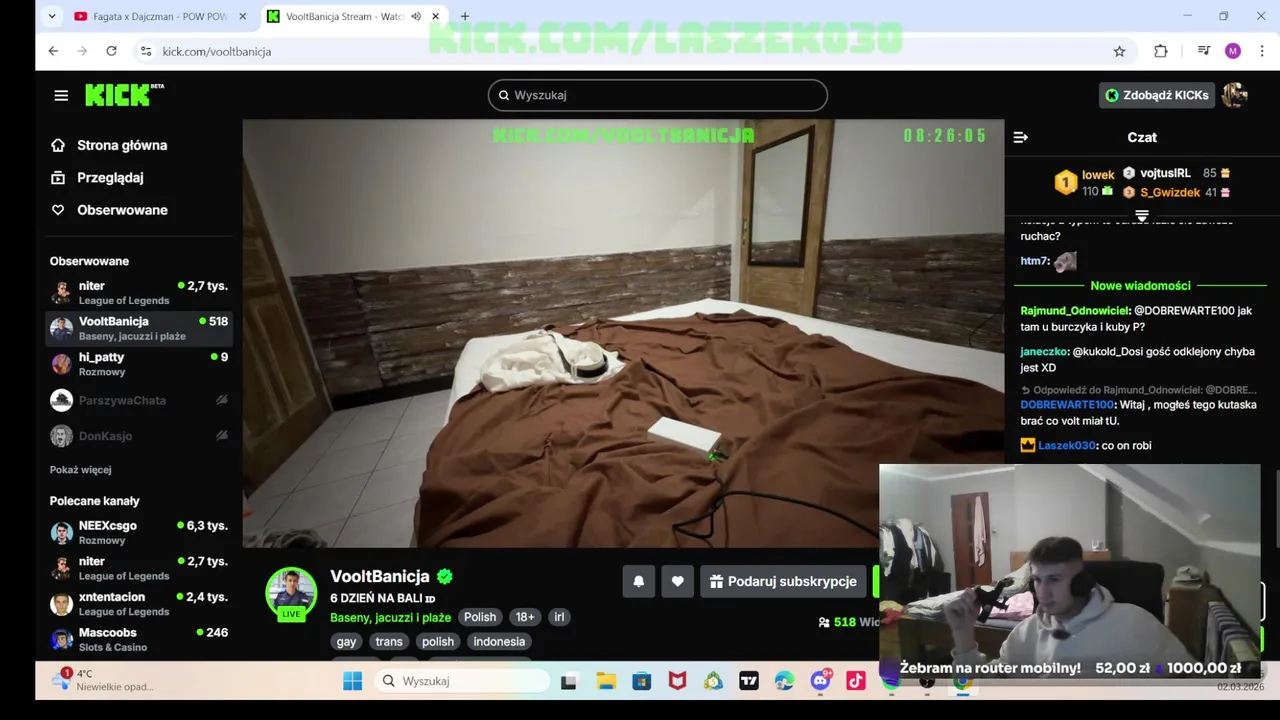Screen dimensions: 1280x720
Task: Open Chrome profile M avatar
Action: [1233, 51]
